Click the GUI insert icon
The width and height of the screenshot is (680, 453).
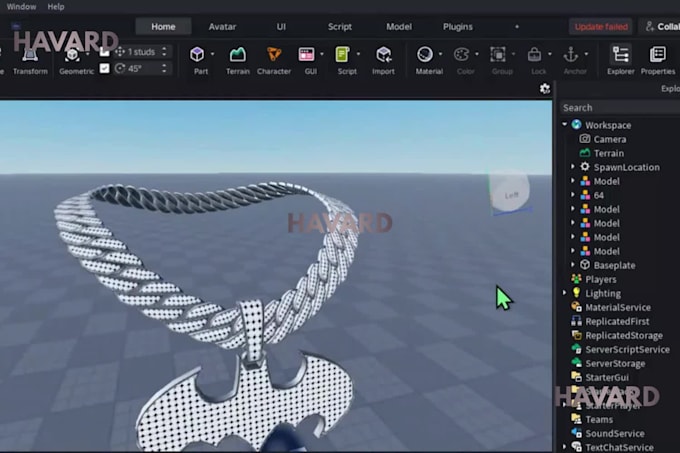(x=307, y=55)
